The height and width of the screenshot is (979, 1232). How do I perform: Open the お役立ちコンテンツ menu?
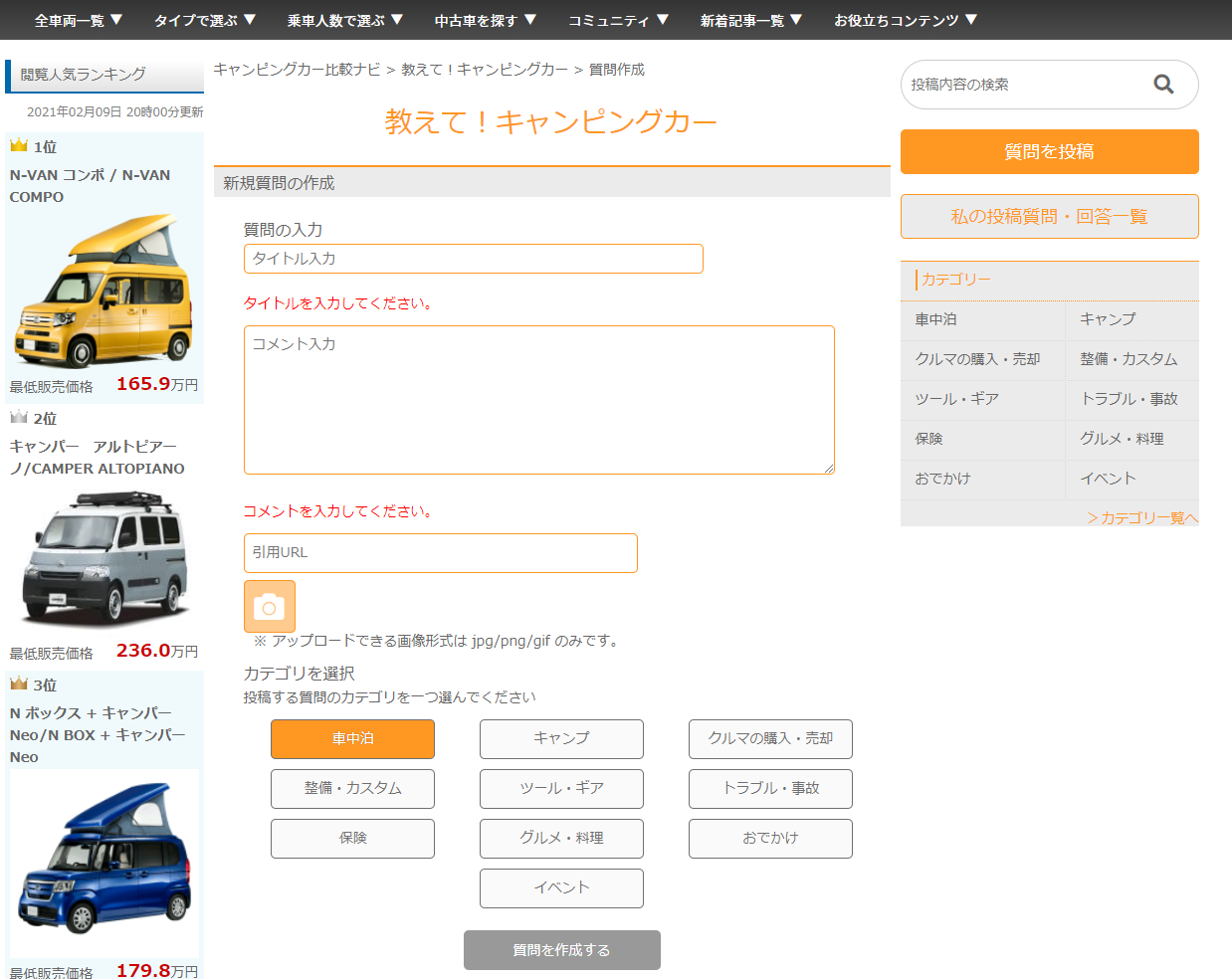click(906, 20)
